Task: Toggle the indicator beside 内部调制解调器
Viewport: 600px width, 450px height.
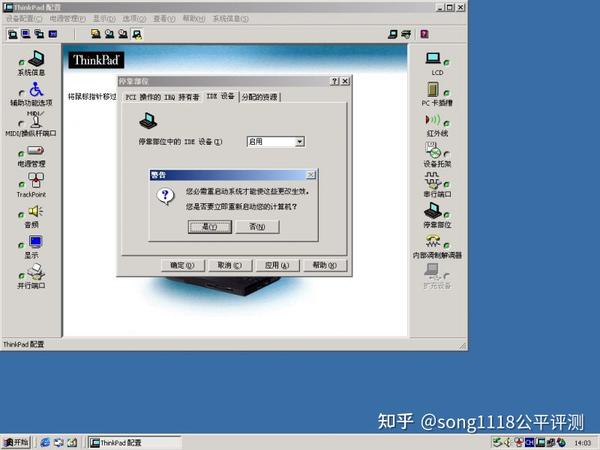Action: pyautogui.click(x=447, y=245)
